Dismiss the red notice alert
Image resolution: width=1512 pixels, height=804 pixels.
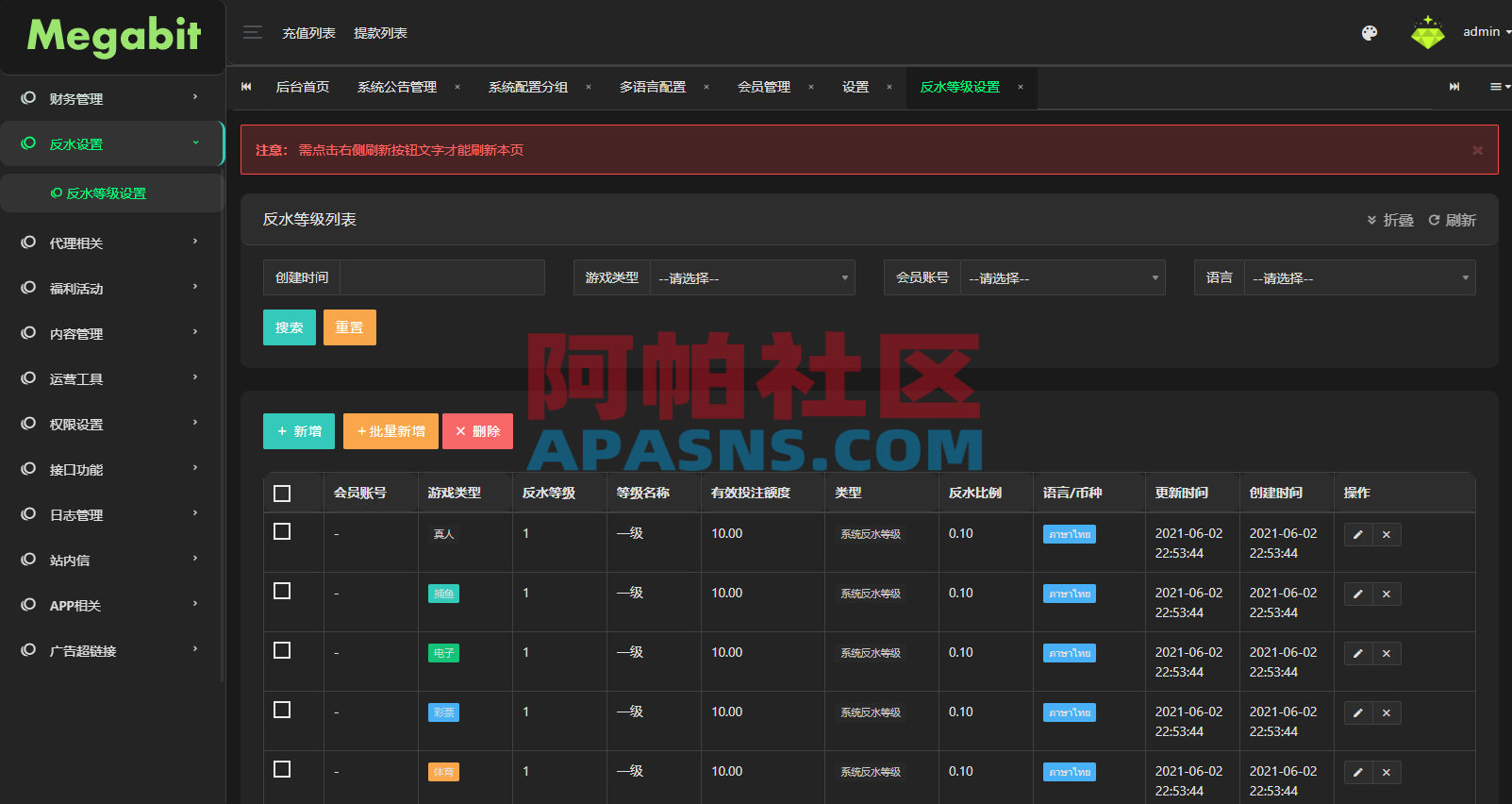tap(1477, 150)
